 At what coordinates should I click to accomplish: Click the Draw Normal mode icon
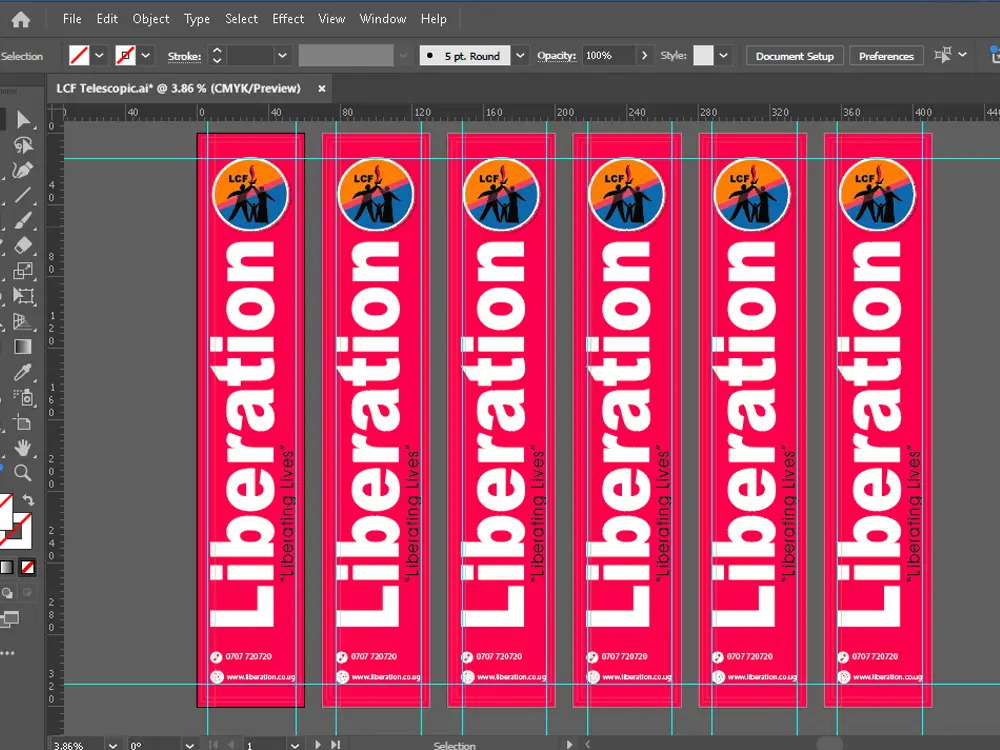pyautogui.click(x=7, y=592)
